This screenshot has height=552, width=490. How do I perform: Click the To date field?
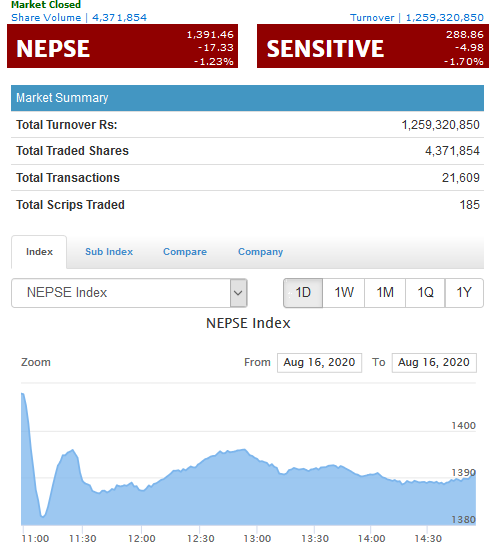[x=434, y=363]
